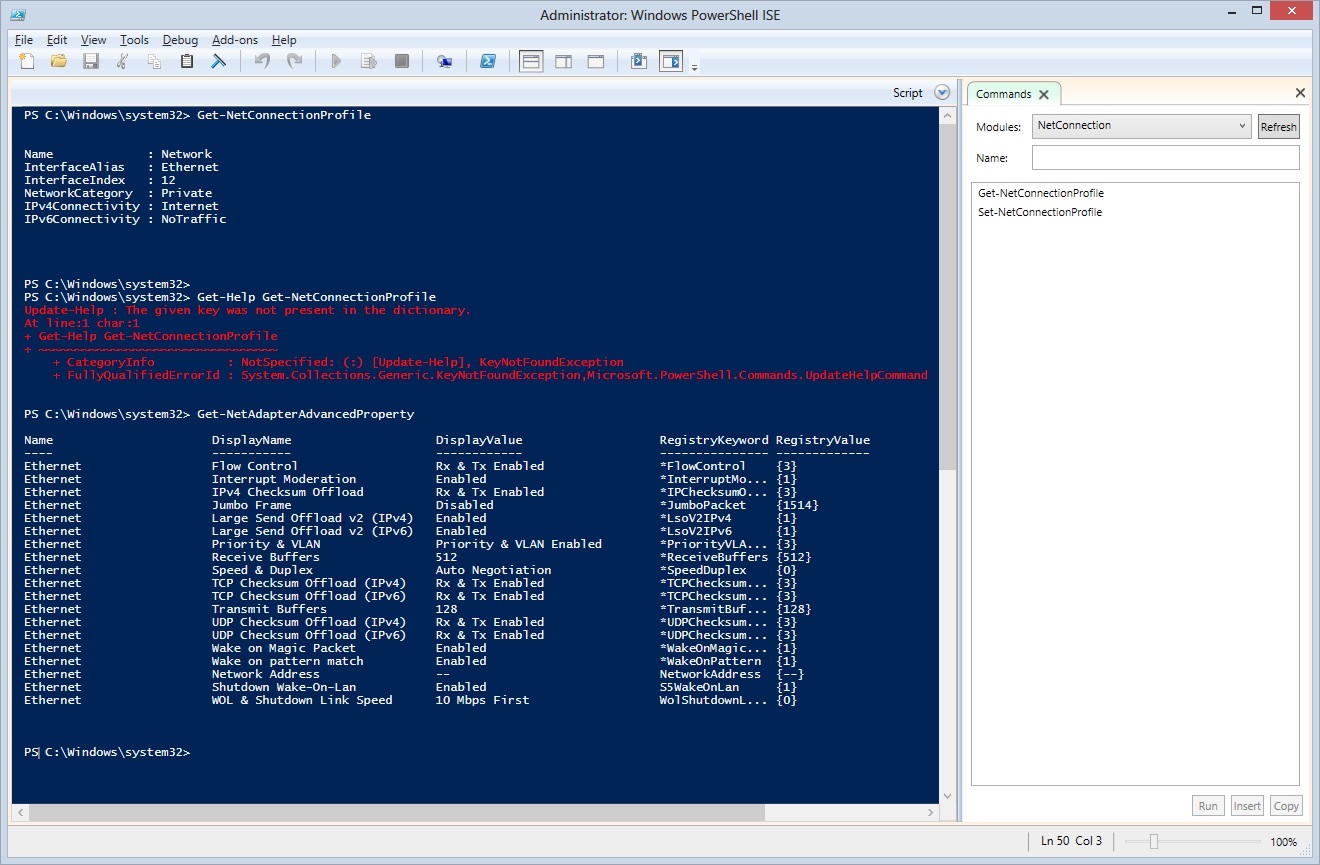Open a new remote PowerShell tab
The height and width of the screenshot is (865, 1320).
[x=445, y=62]
